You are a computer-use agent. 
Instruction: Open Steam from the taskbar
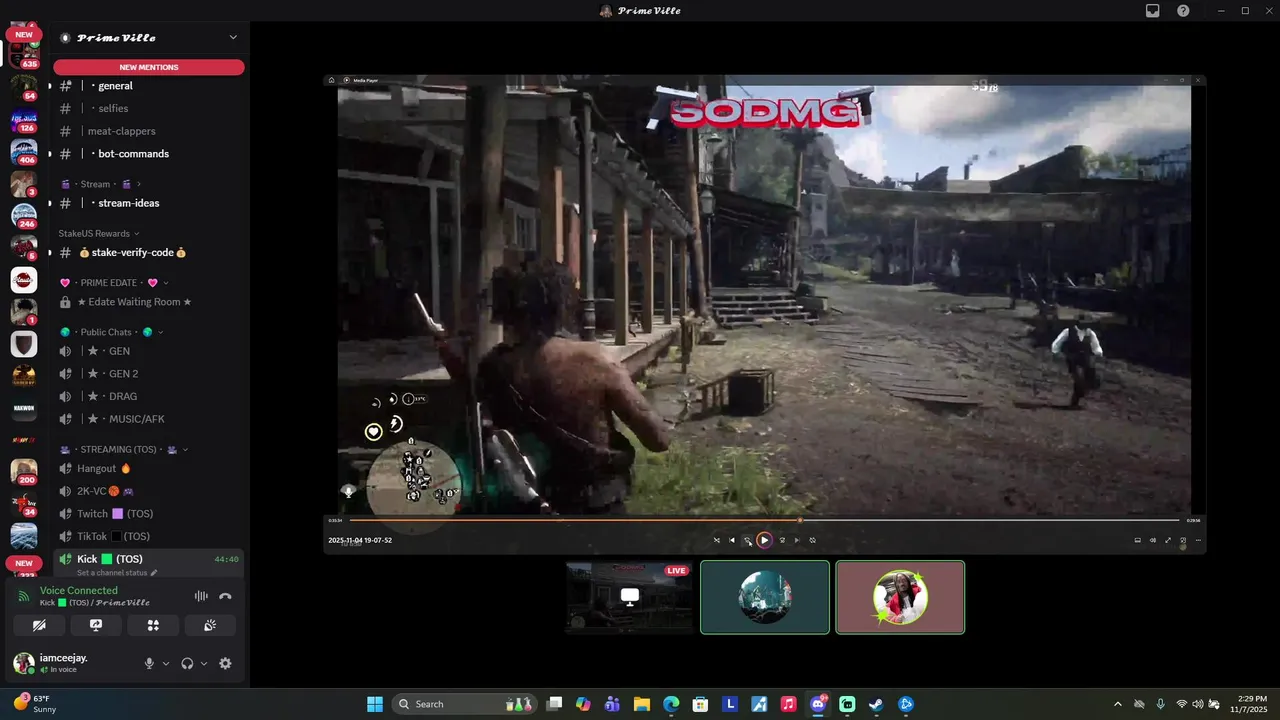[877, 704]
